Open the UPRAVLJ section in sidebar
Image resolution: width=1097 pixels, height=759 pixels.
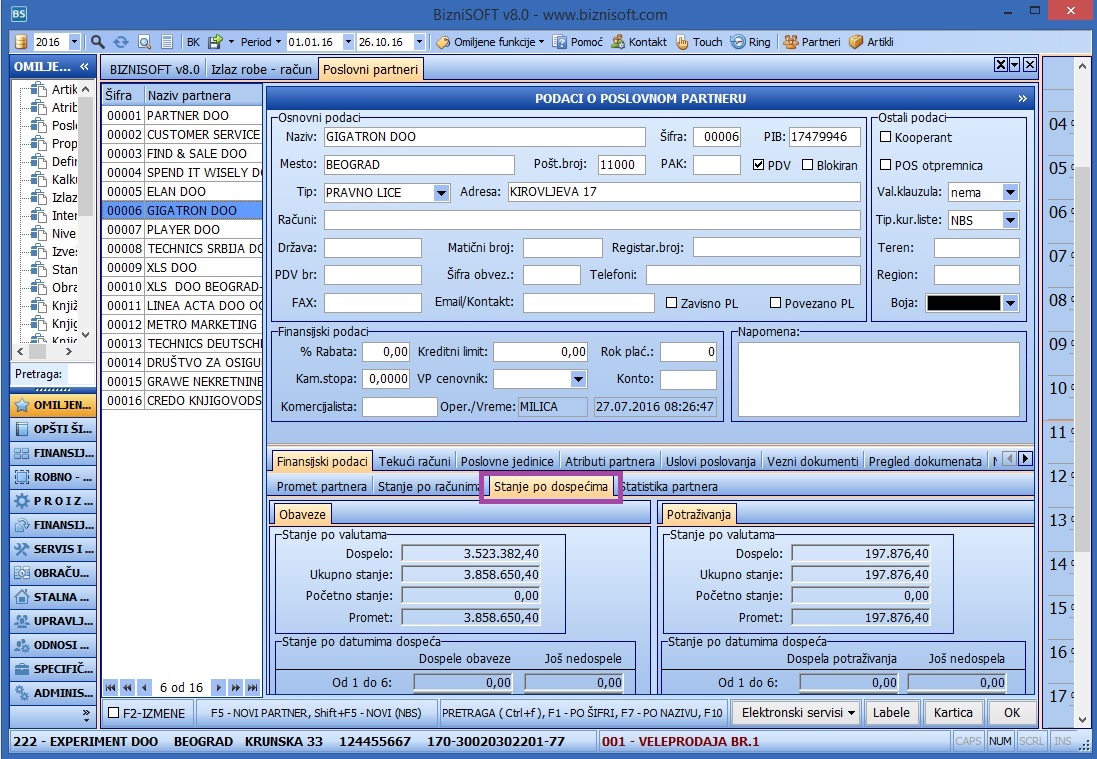tap(53, 621)
